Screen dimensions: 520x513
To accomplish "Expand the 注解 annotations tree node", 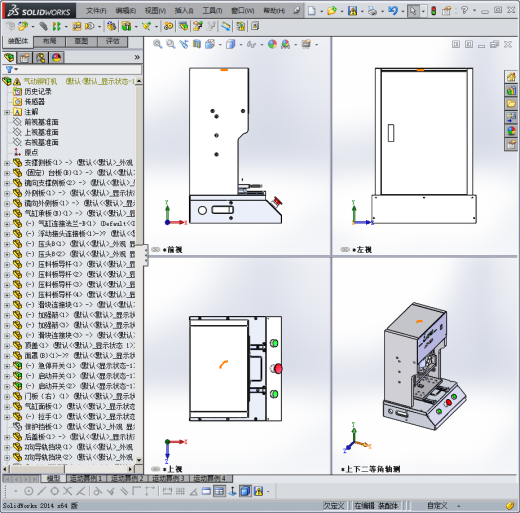I will (x=7, y=112).
